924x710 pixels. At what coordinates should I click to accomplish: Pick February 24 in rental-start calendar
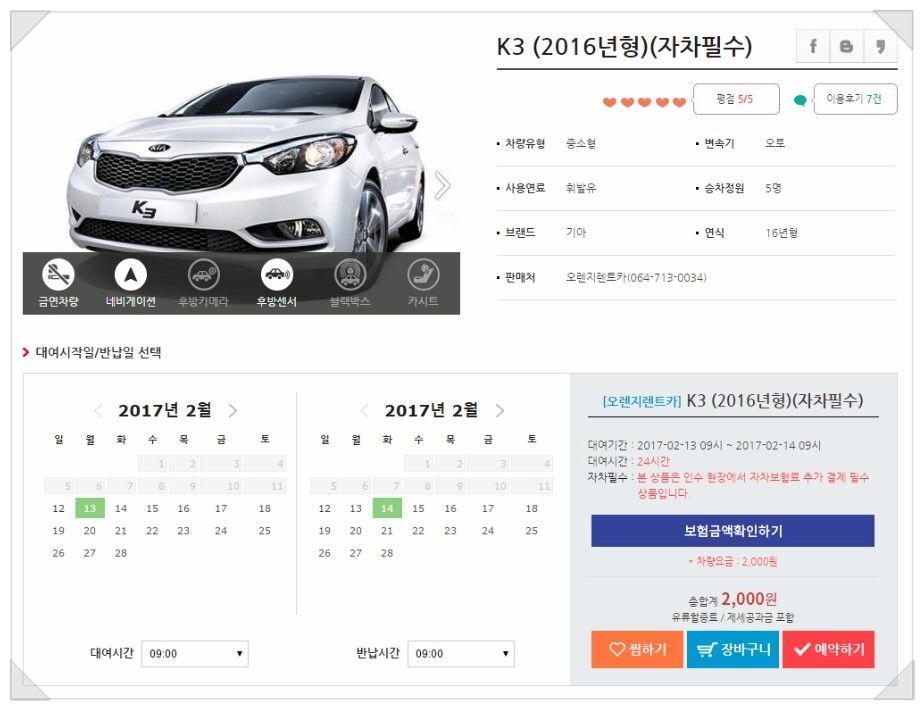(221, 530)
